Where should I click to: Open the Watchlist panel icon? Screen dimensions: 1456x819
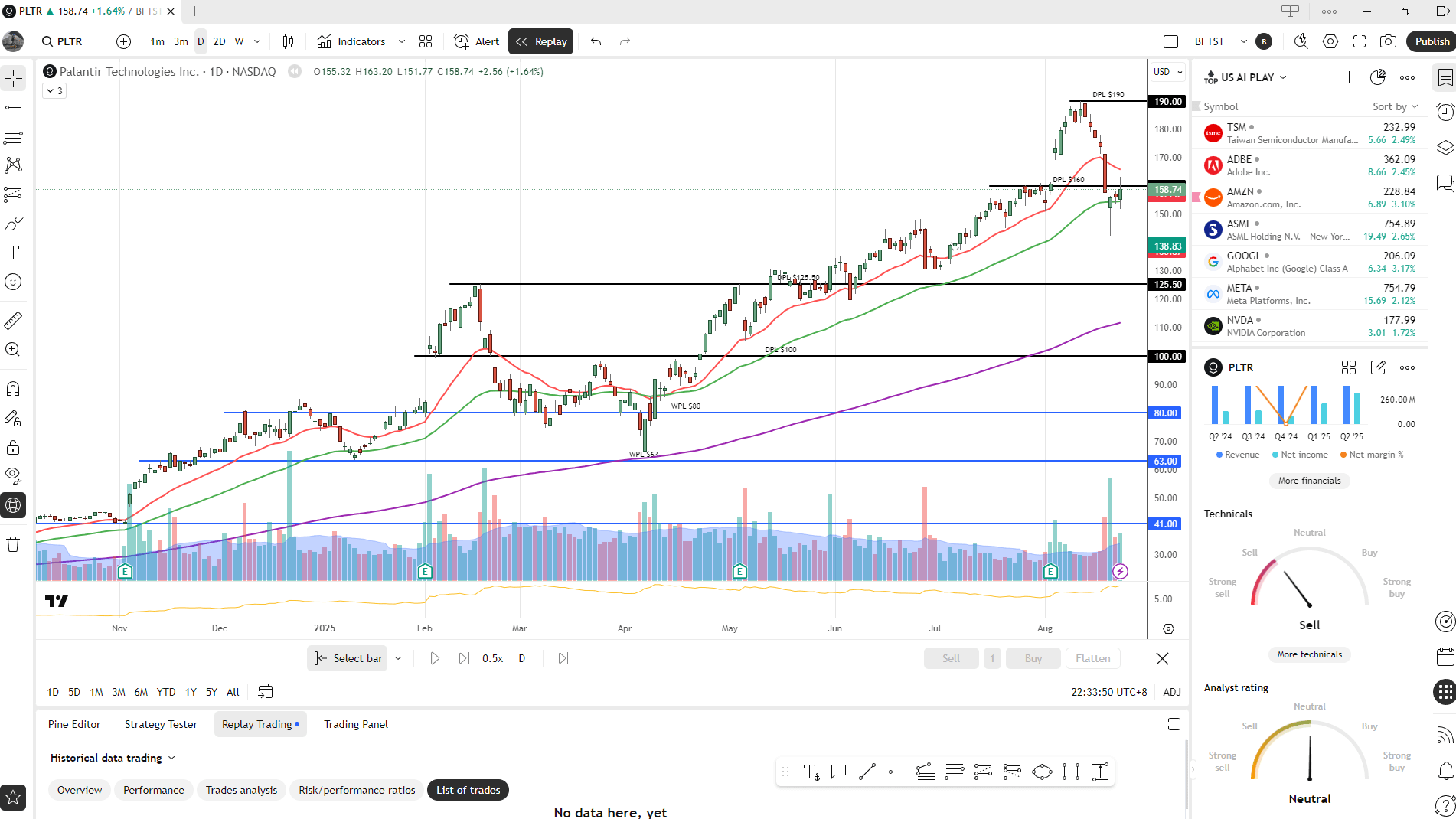point(1445,77)
